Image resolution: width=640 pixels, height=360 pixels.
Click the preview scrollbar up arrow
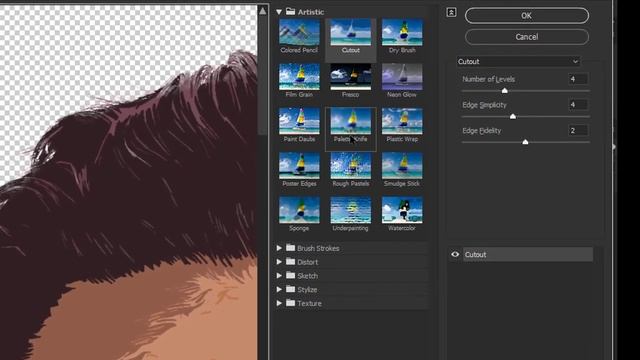[263, 11]
